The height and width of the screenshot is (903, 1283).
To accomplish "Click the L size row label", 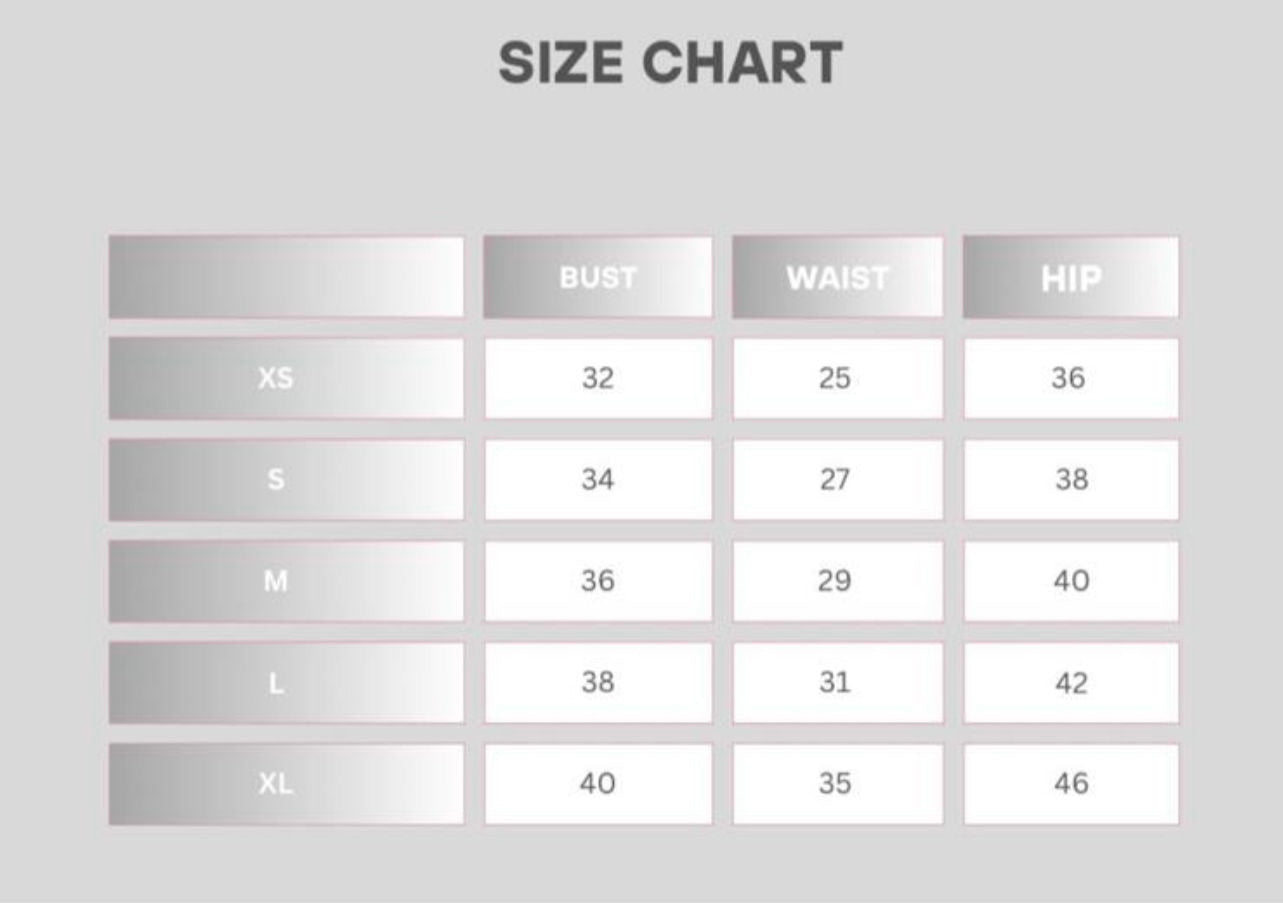I will click(276, 683).
